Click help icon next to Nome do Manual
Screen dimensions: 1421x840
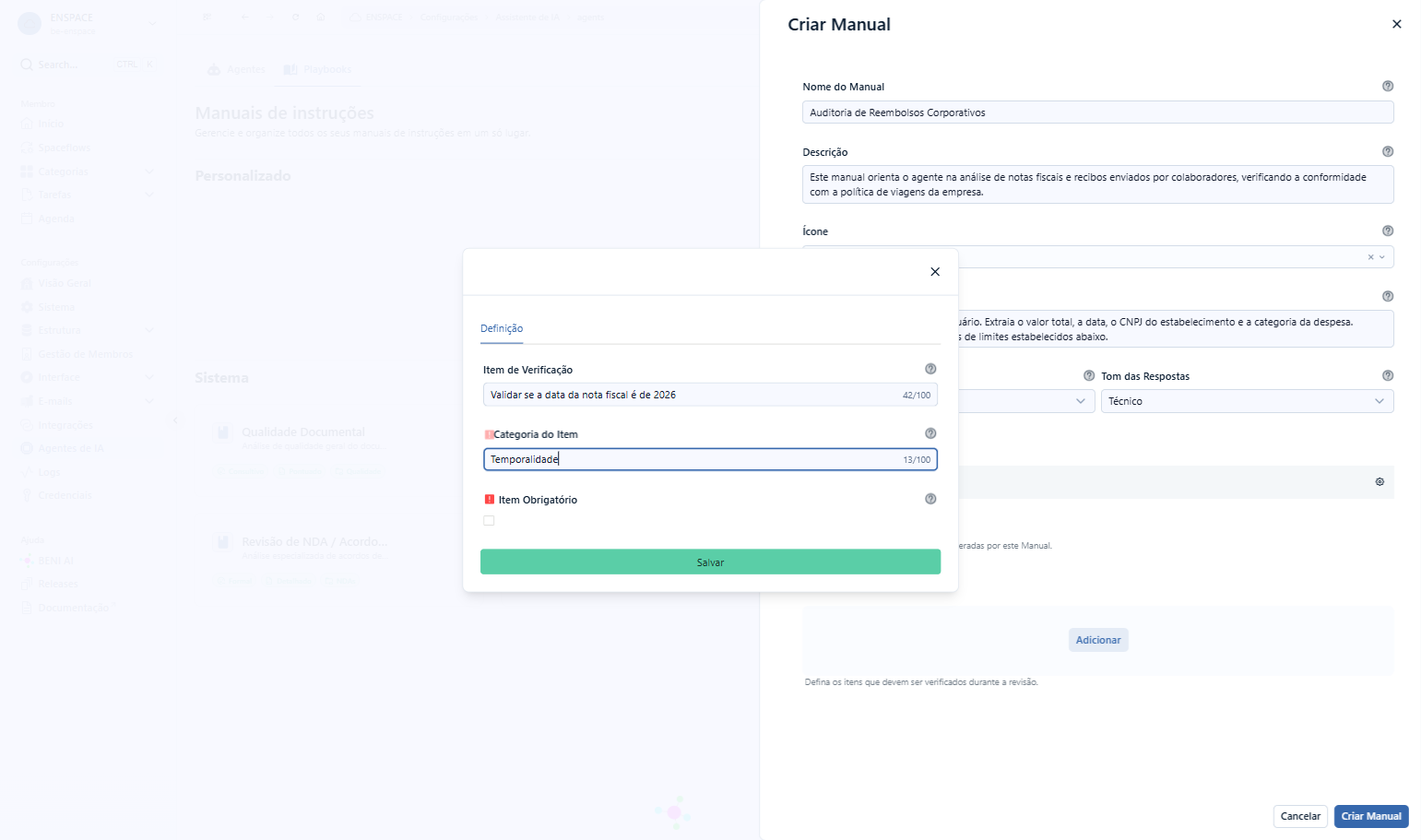(x=1388, y=86)
